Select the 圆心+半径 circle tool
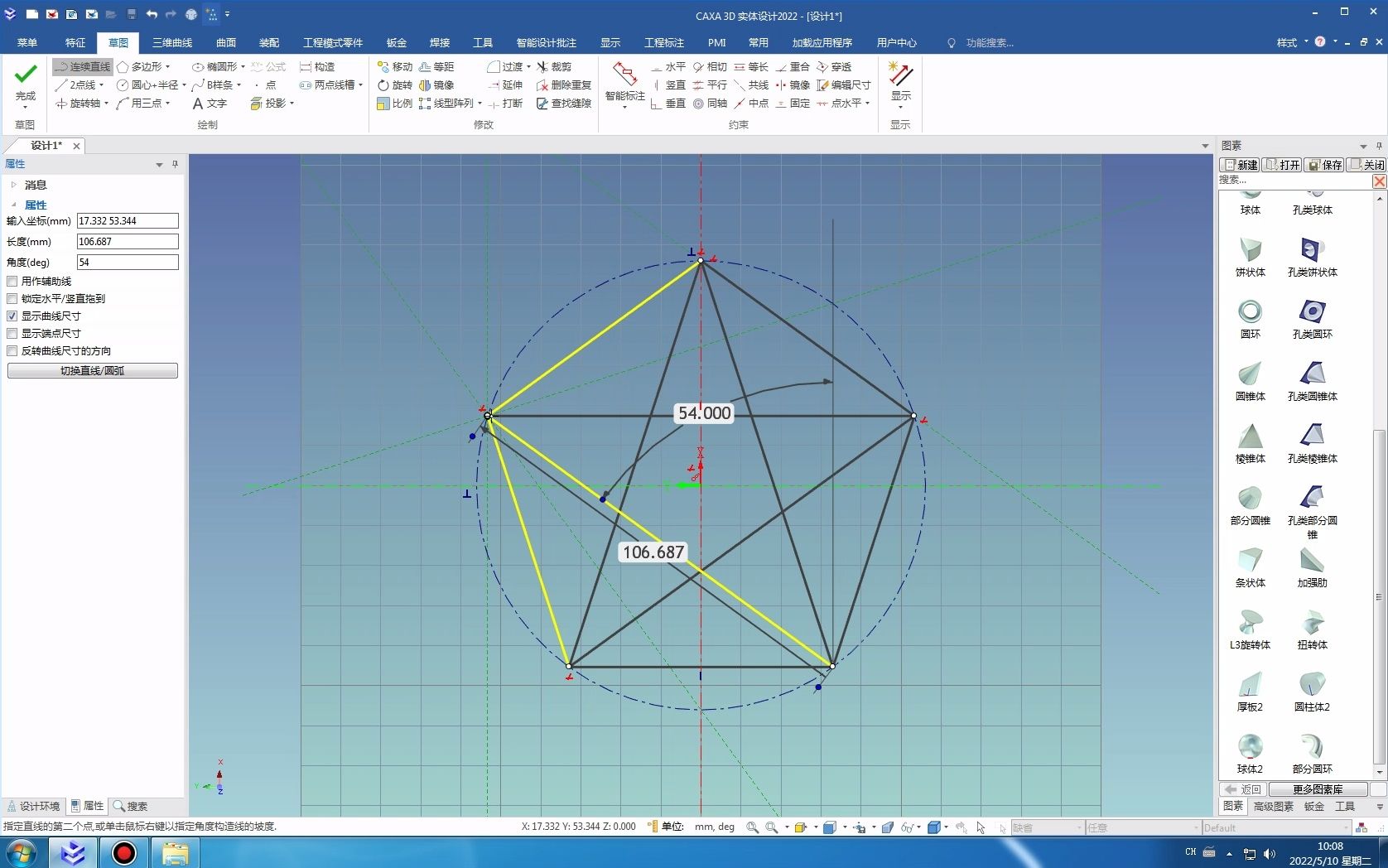This screenshot has width=1388, height=868. point(149,84)
